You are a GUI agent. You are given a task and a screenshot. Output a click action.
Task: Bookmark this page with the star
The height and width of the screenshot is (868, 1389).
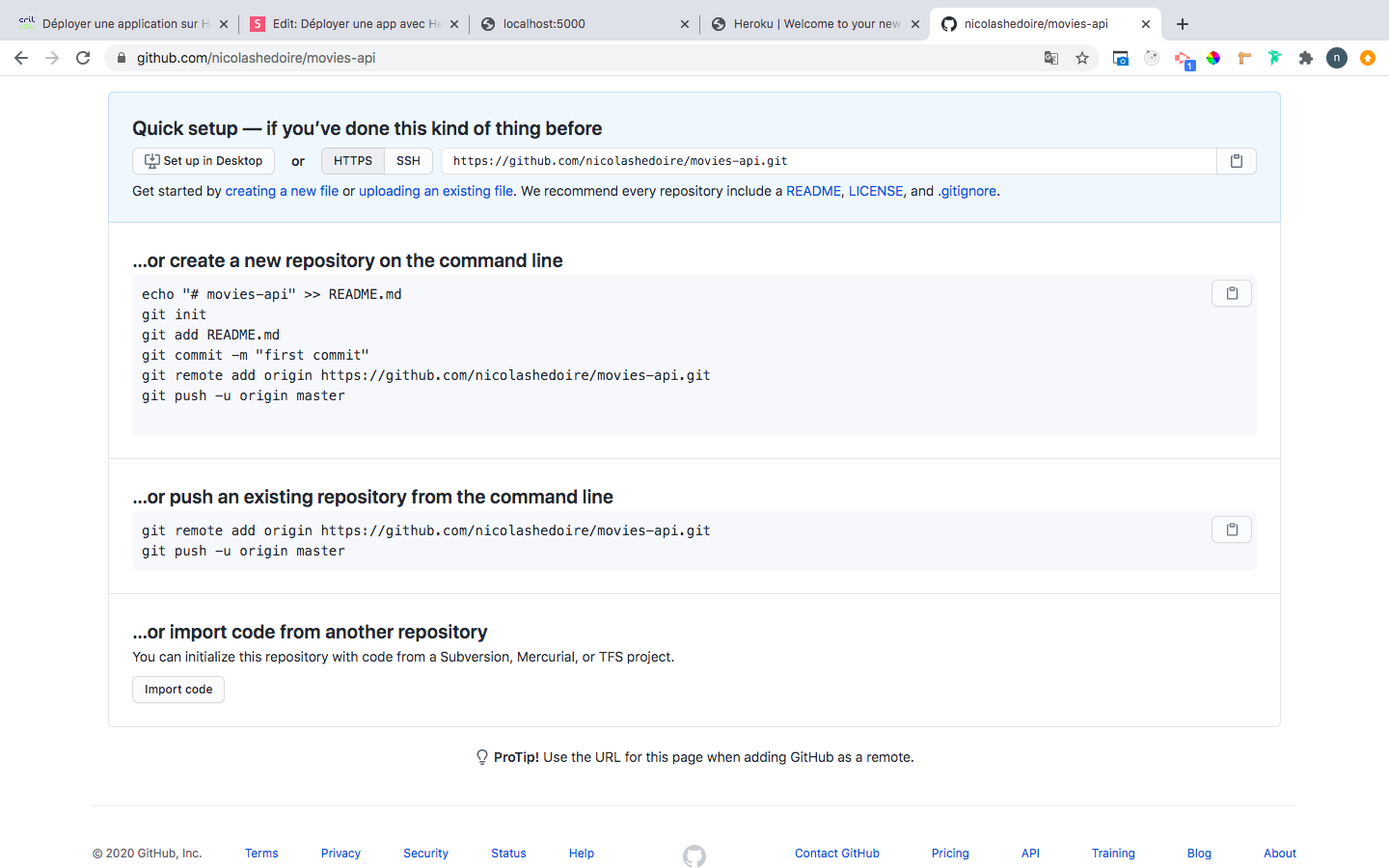pos(1082,58)
